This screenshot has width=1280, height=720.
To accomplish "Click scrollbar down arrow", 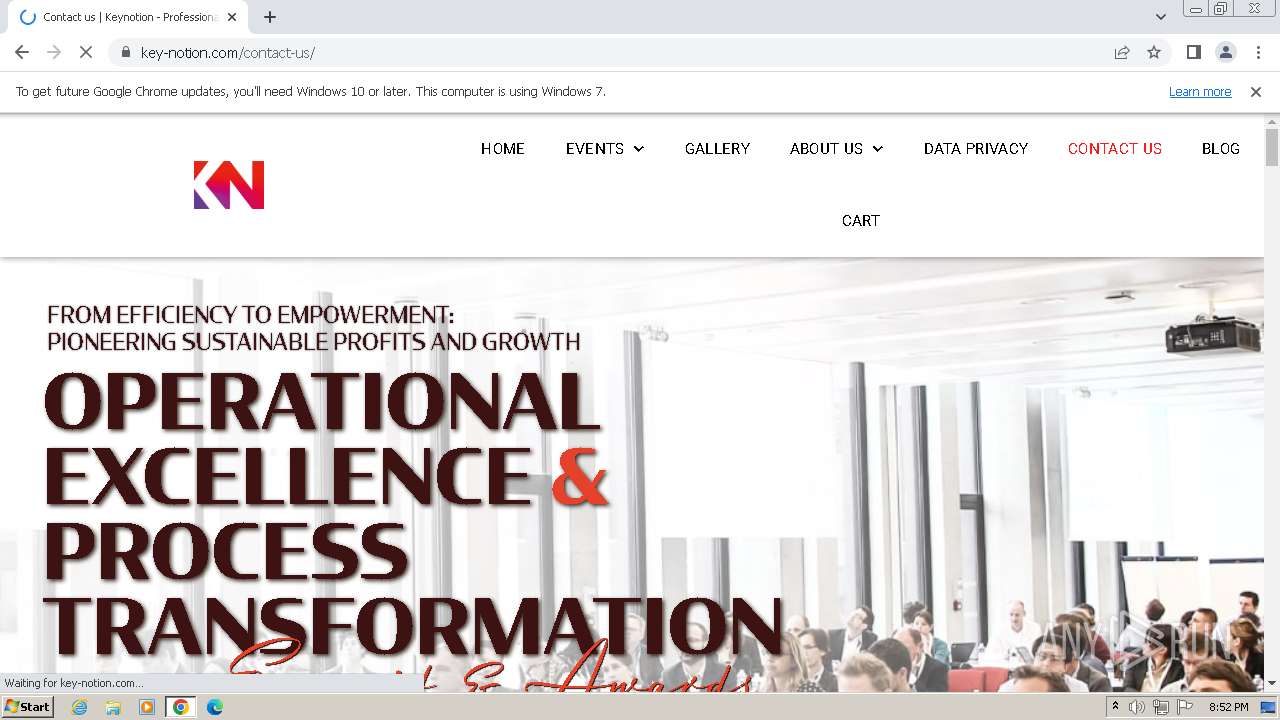I will (x=1272, y=683).
